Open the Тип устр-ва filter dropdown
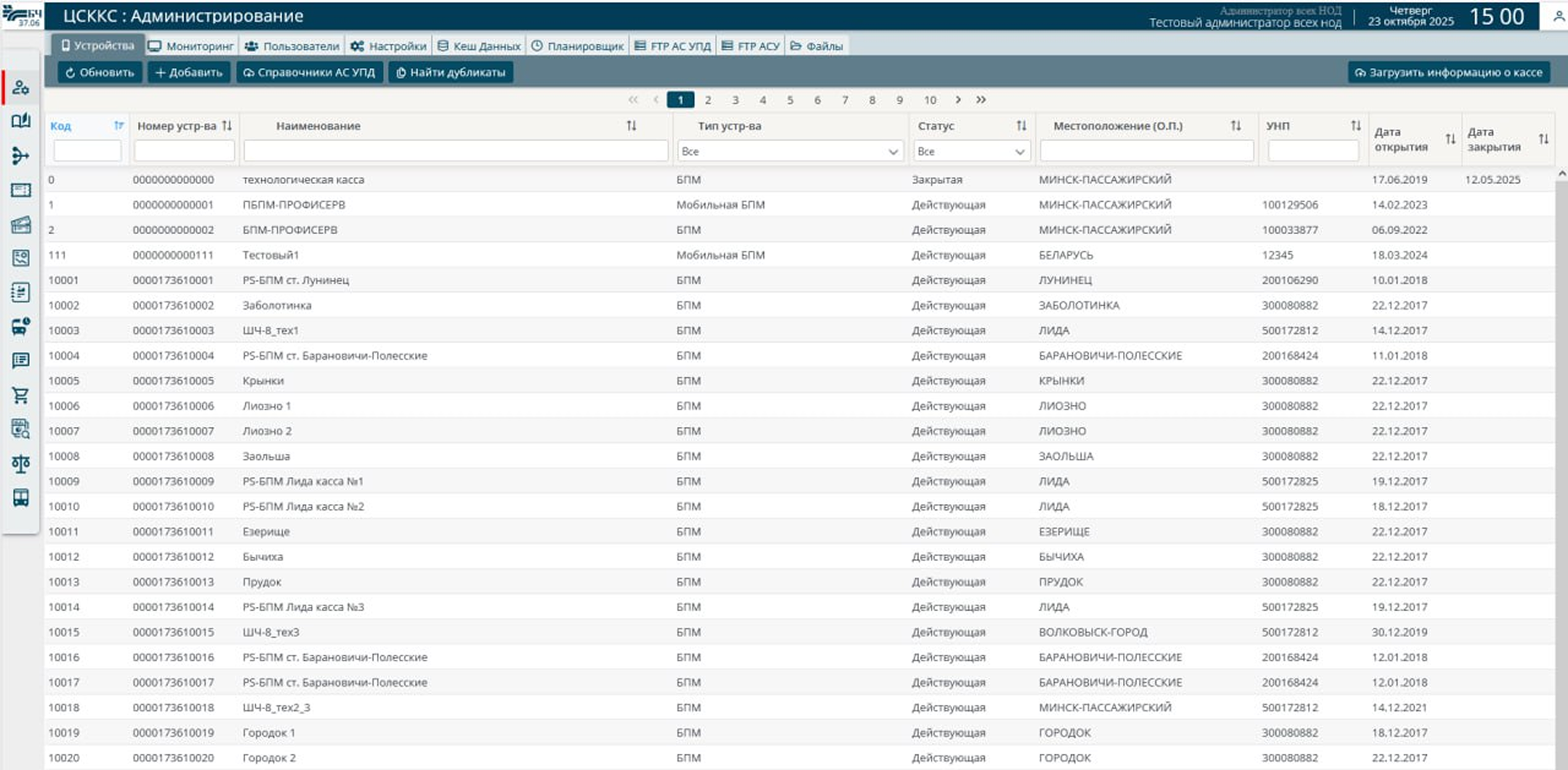Image resolution: width=1568 pixels, height=770 pixels. 790,152
